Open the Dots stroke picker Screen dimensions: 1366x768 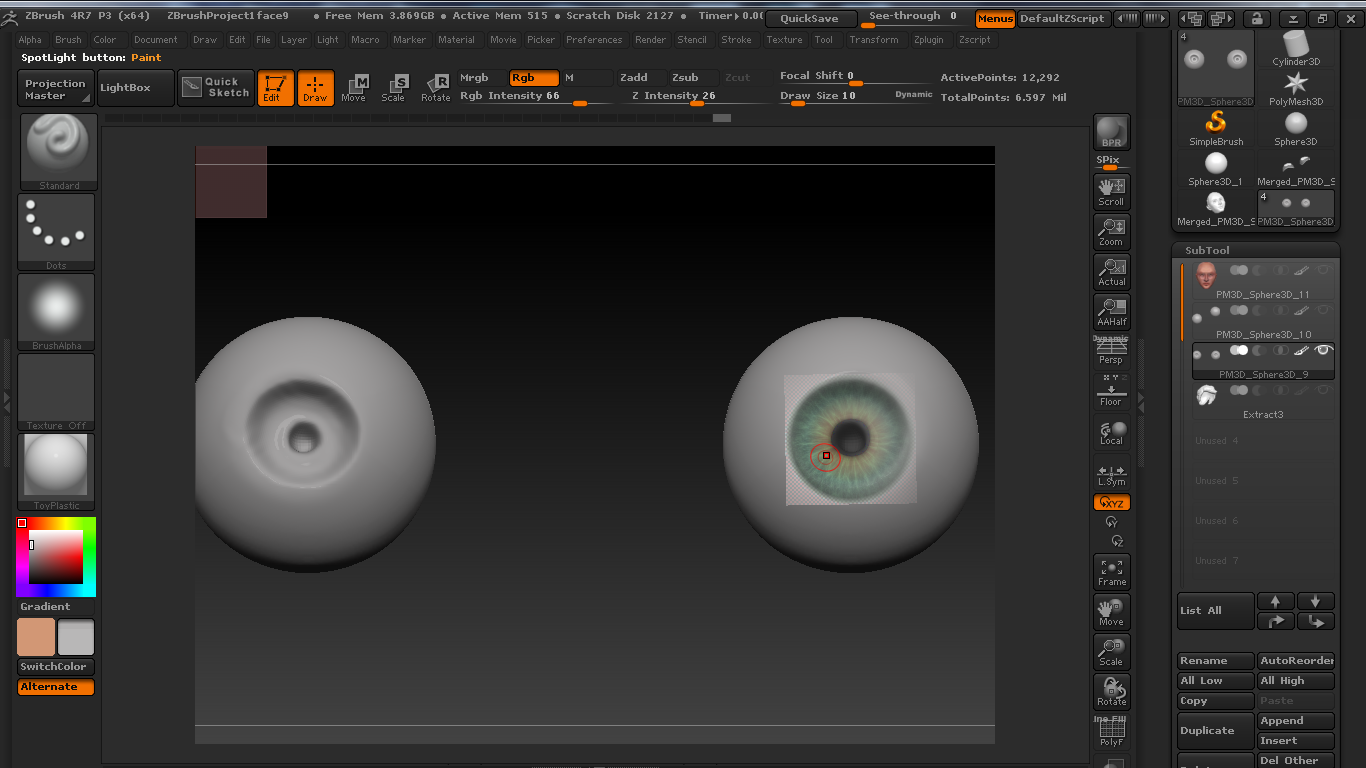[x=58, y=232]
